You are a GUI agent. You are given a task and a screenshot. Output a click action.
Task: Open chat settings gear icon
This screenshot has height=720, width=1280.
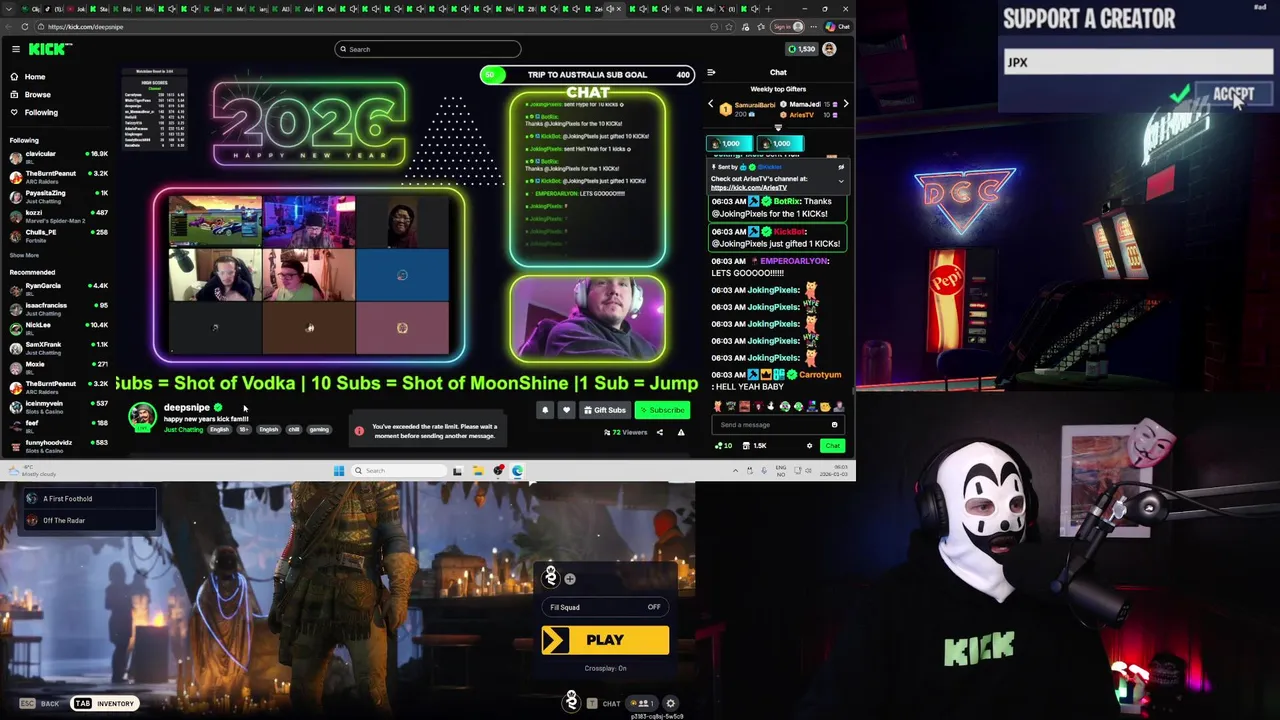click(809, 446)
